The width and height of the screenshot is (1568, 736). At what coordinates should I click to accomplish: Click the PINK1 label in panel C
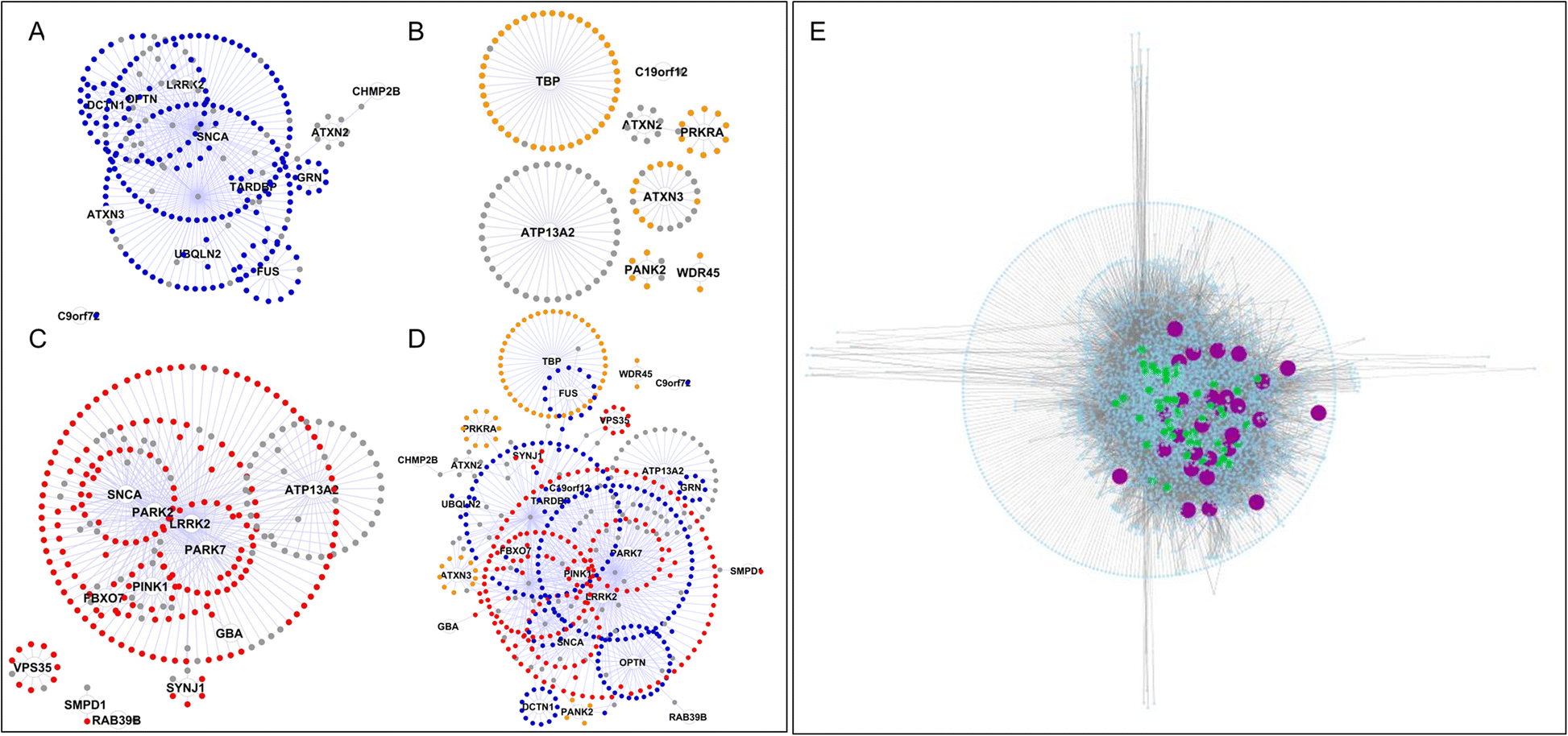[150, 587]
